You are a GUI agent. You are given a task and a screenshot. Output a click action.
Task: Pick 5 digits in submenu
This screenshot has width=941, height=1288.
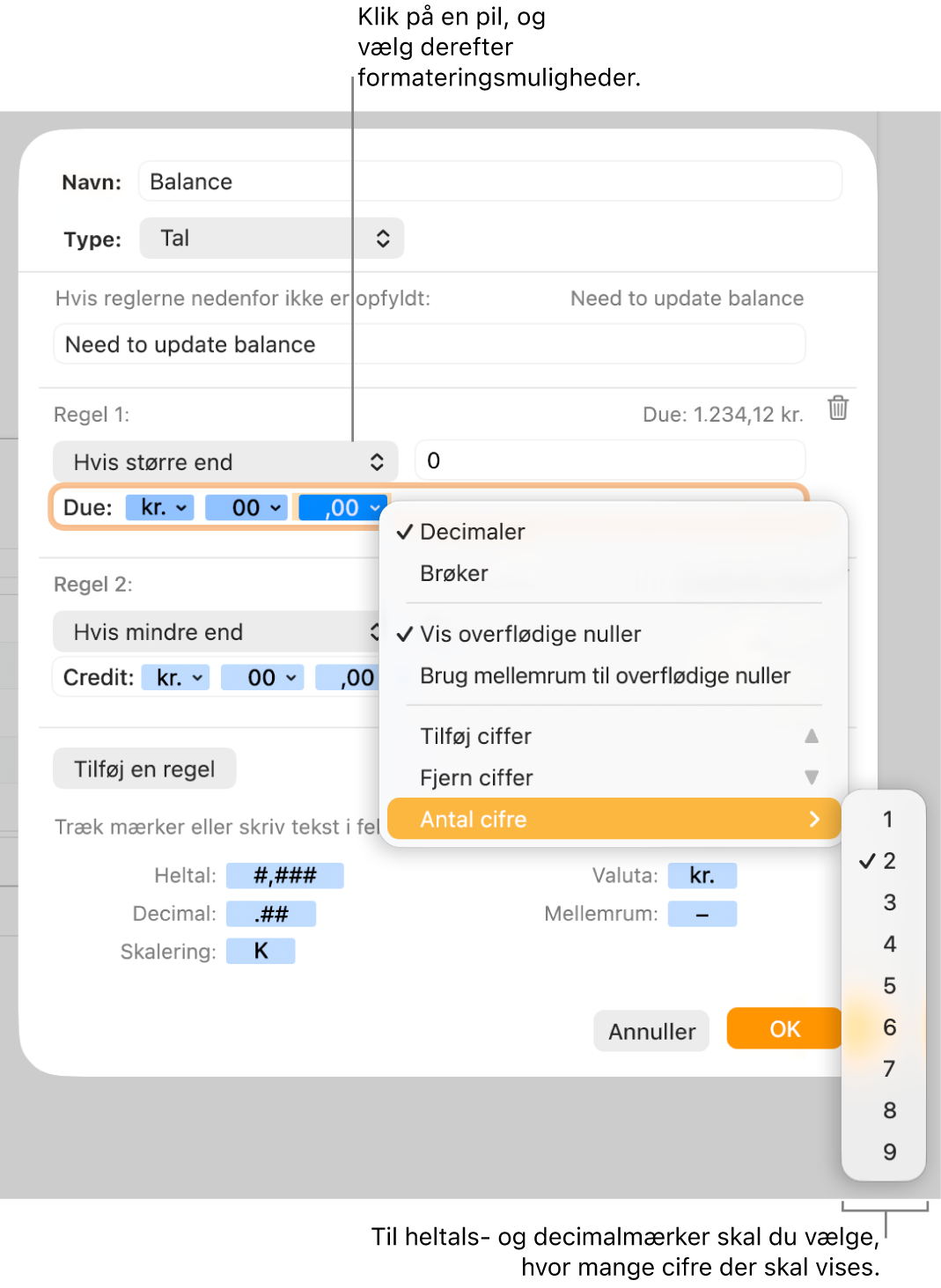tap(884, 985)
